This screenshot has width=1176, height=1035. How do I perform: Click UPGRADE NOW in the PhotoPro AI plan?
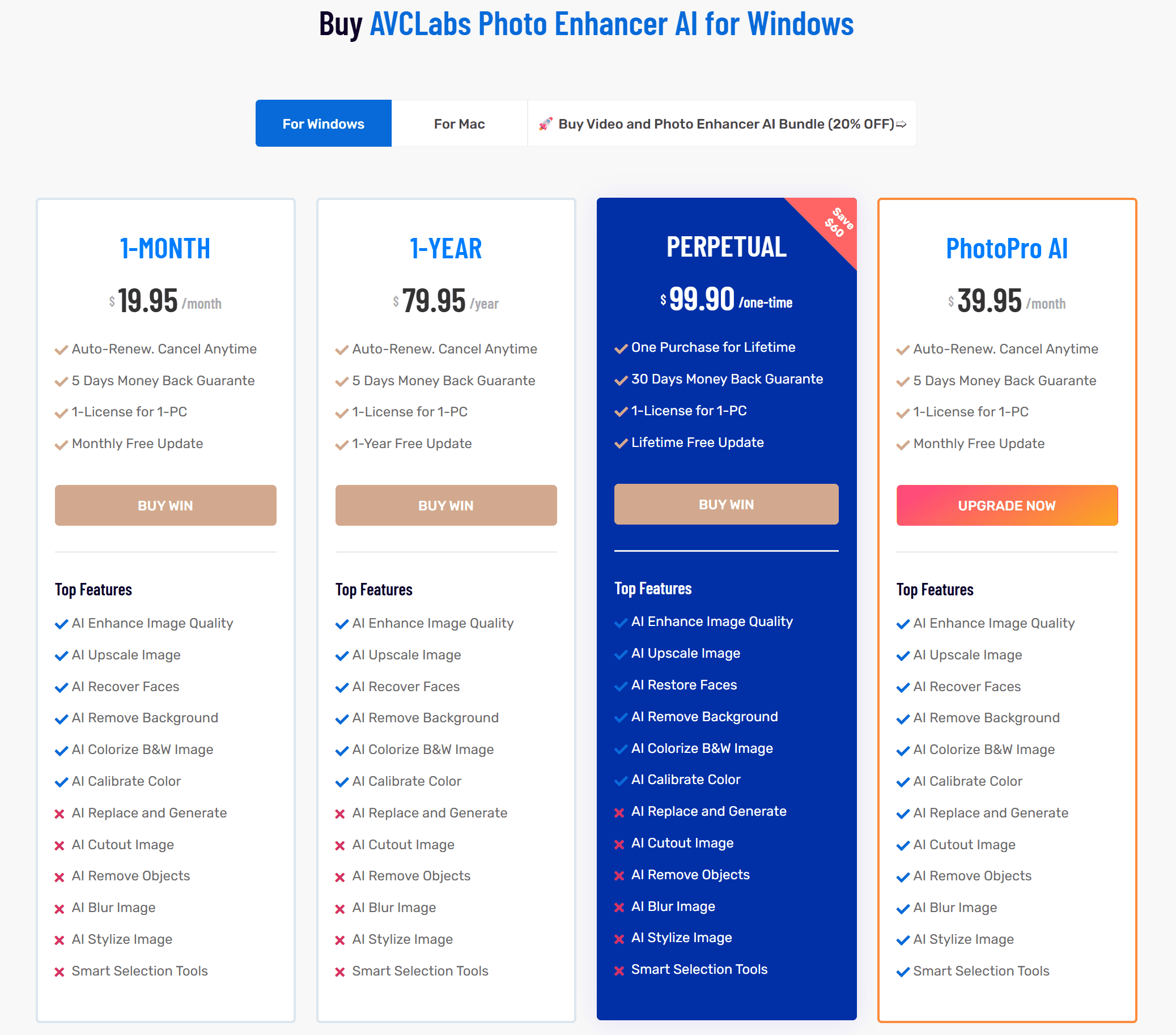1007,505
